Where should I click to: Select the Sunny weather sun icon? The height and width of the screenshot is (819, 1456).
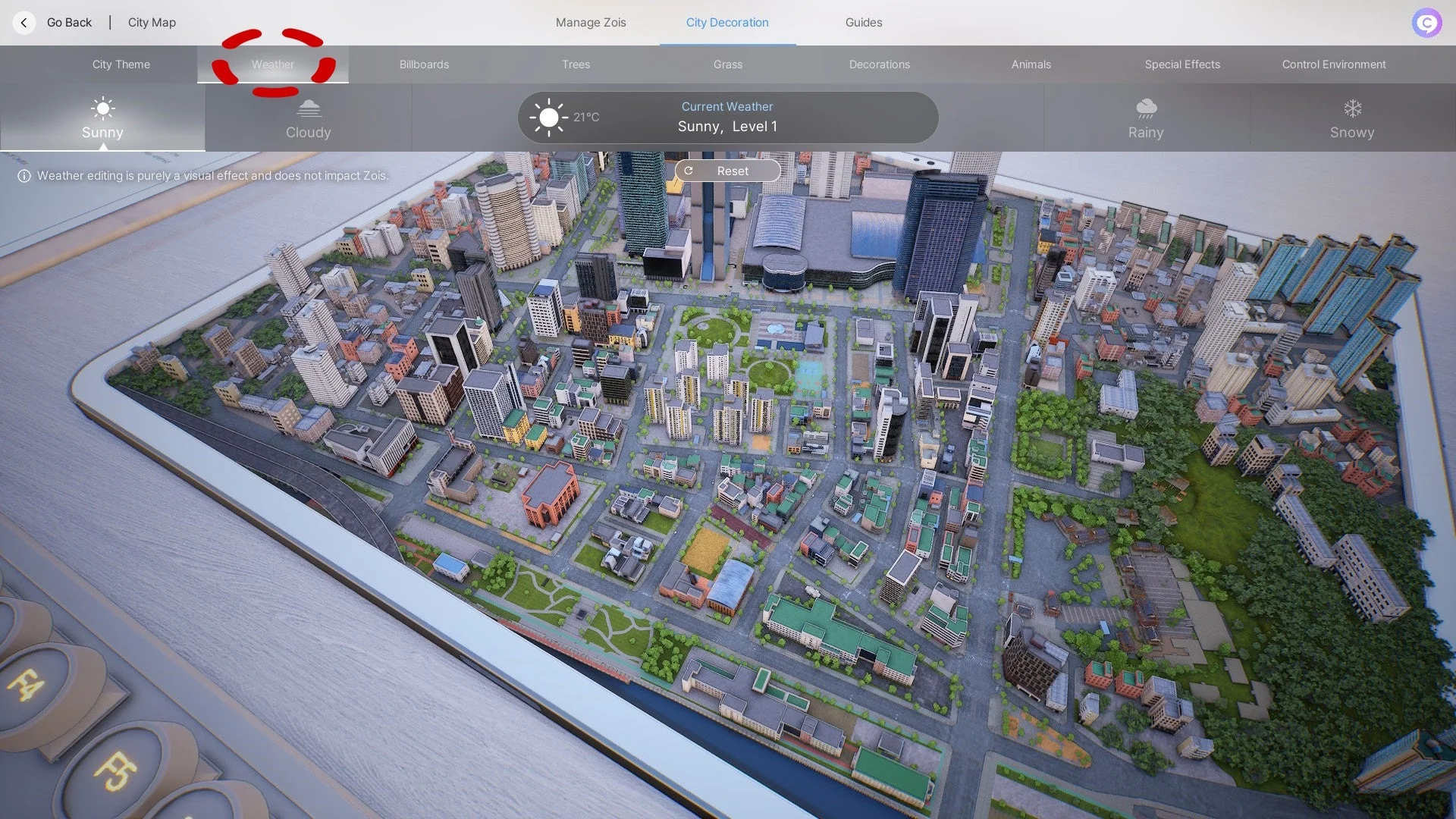point(102,108)
